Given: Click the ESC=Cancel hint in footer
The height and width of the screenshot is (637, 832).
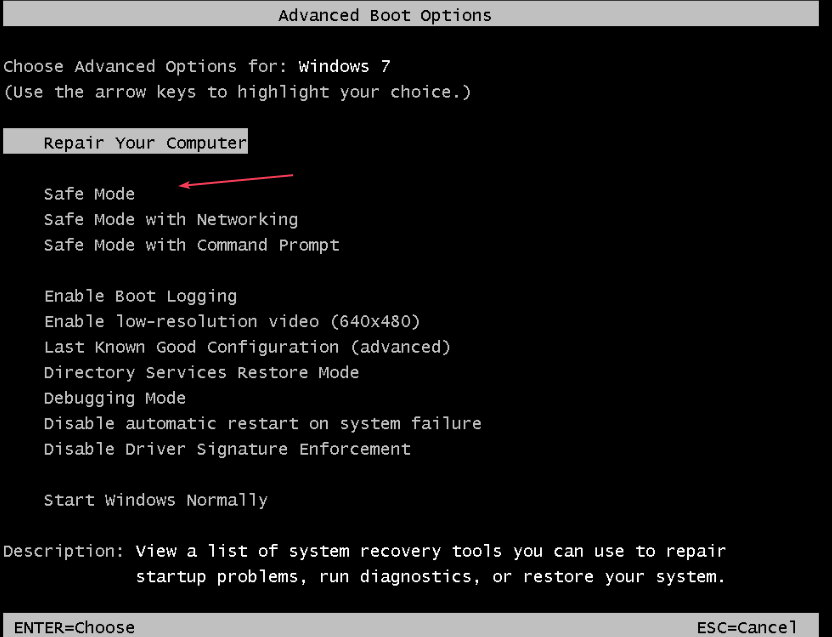Looking at the screenshot, I should click(747, 627).
